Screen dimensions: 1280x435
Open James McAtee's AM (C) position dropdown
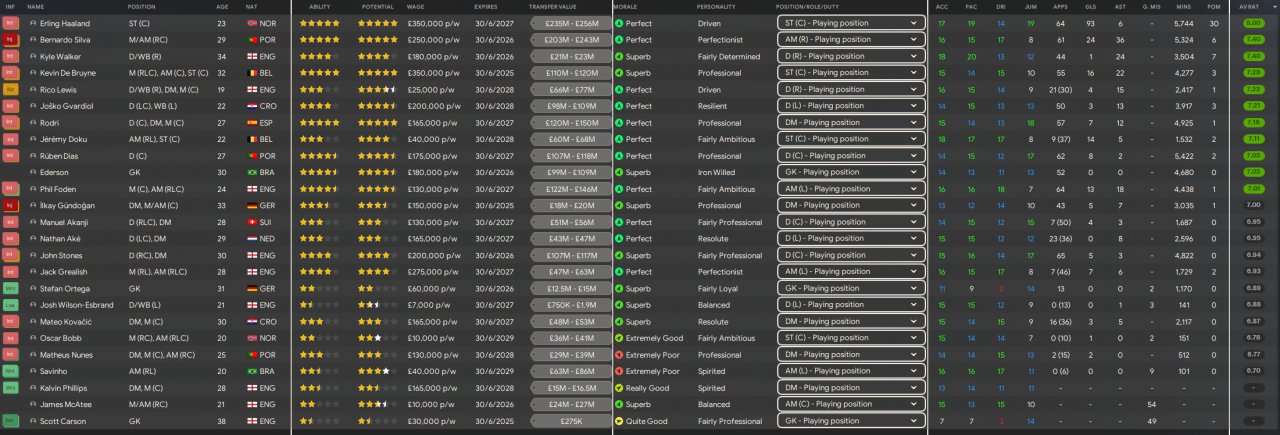(x=850, y=404)
